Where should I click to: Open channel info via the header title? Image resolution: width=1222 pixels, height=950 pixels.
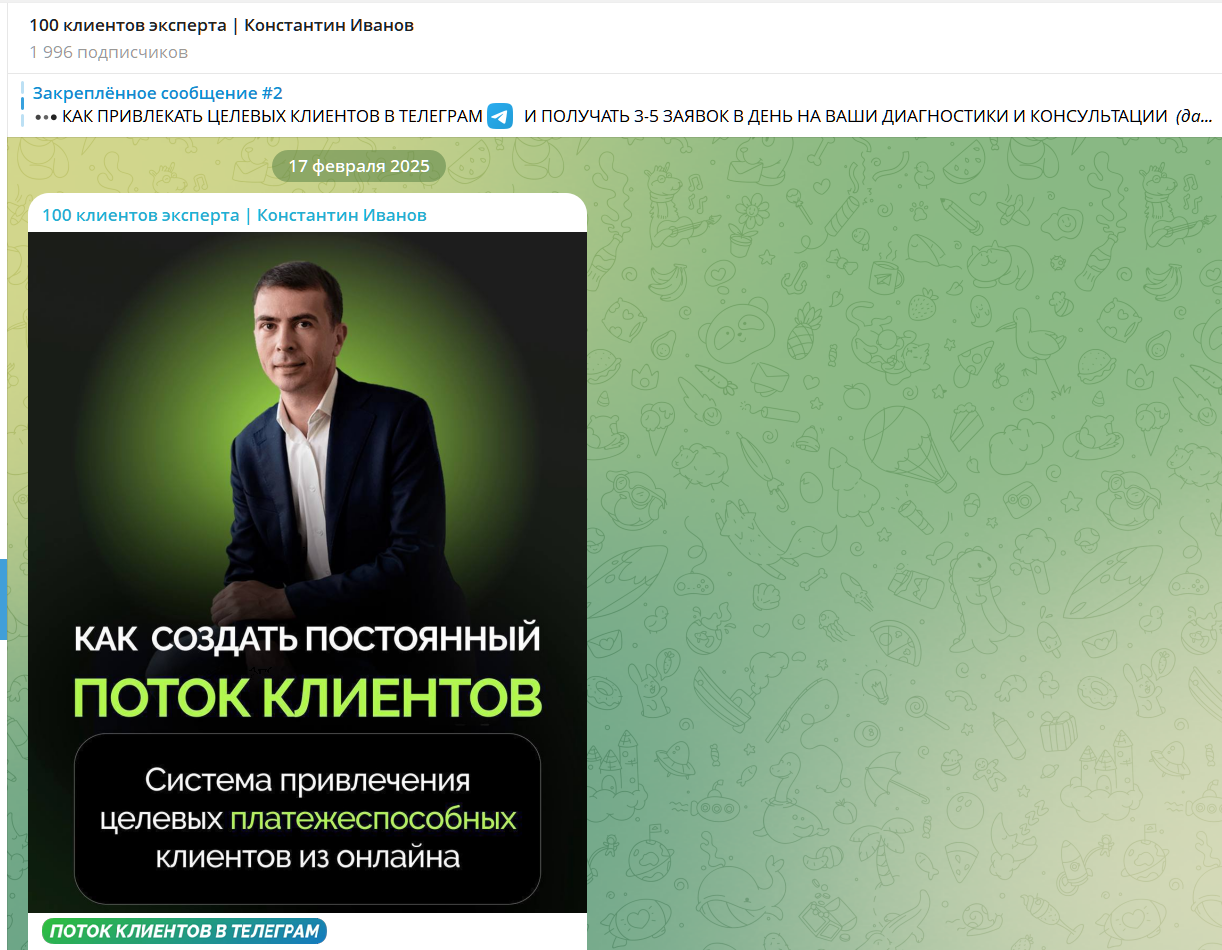tap(221, 26)
